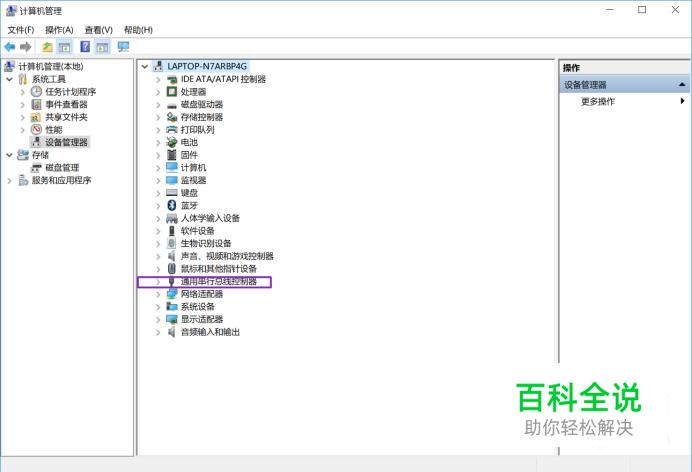Select the 生物识别设备 label
This screenshot has width=692, height=472.
coord(206,243)
